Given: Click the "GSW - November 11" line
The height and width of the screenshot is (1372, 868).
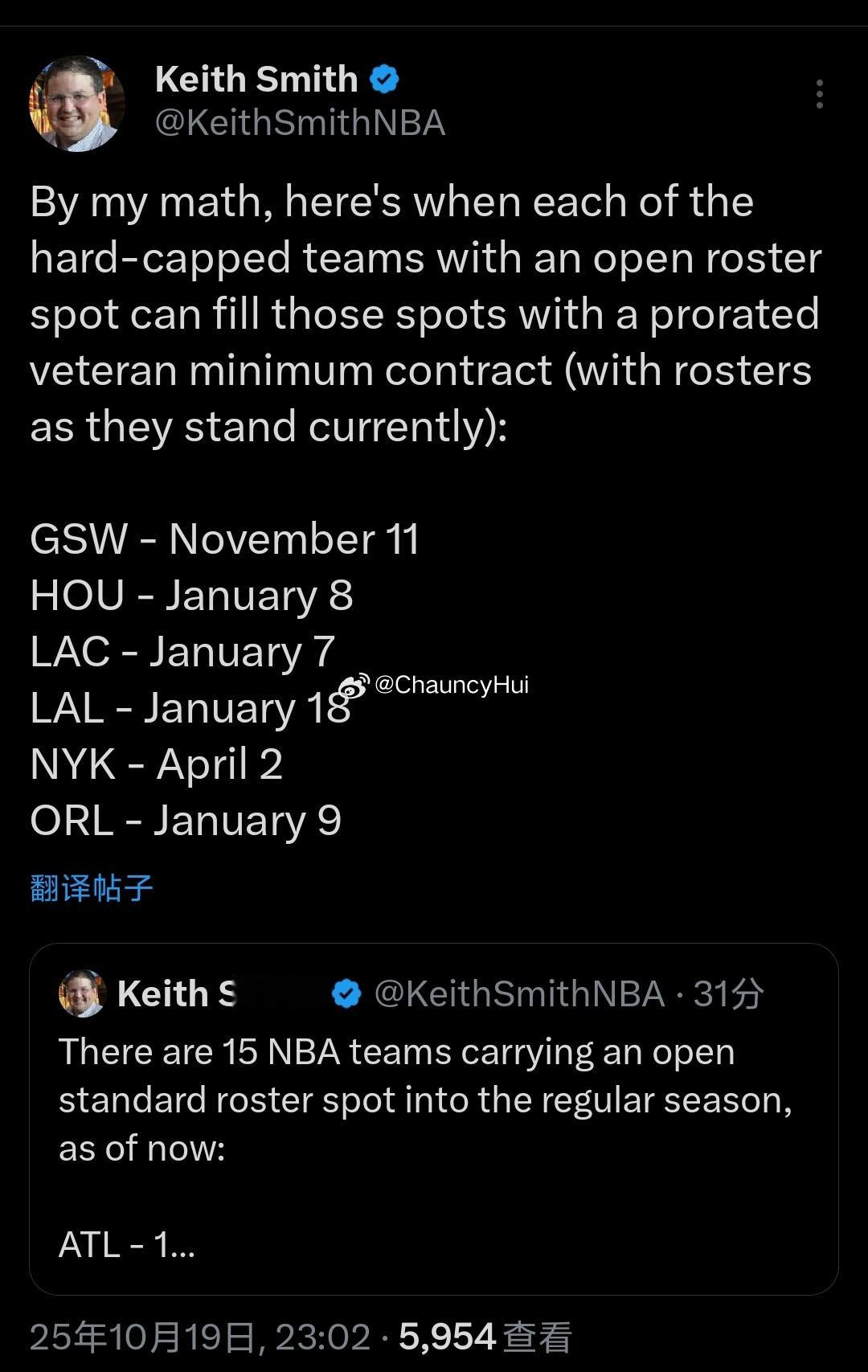Looking at the screenshot, I should [224, 539].
